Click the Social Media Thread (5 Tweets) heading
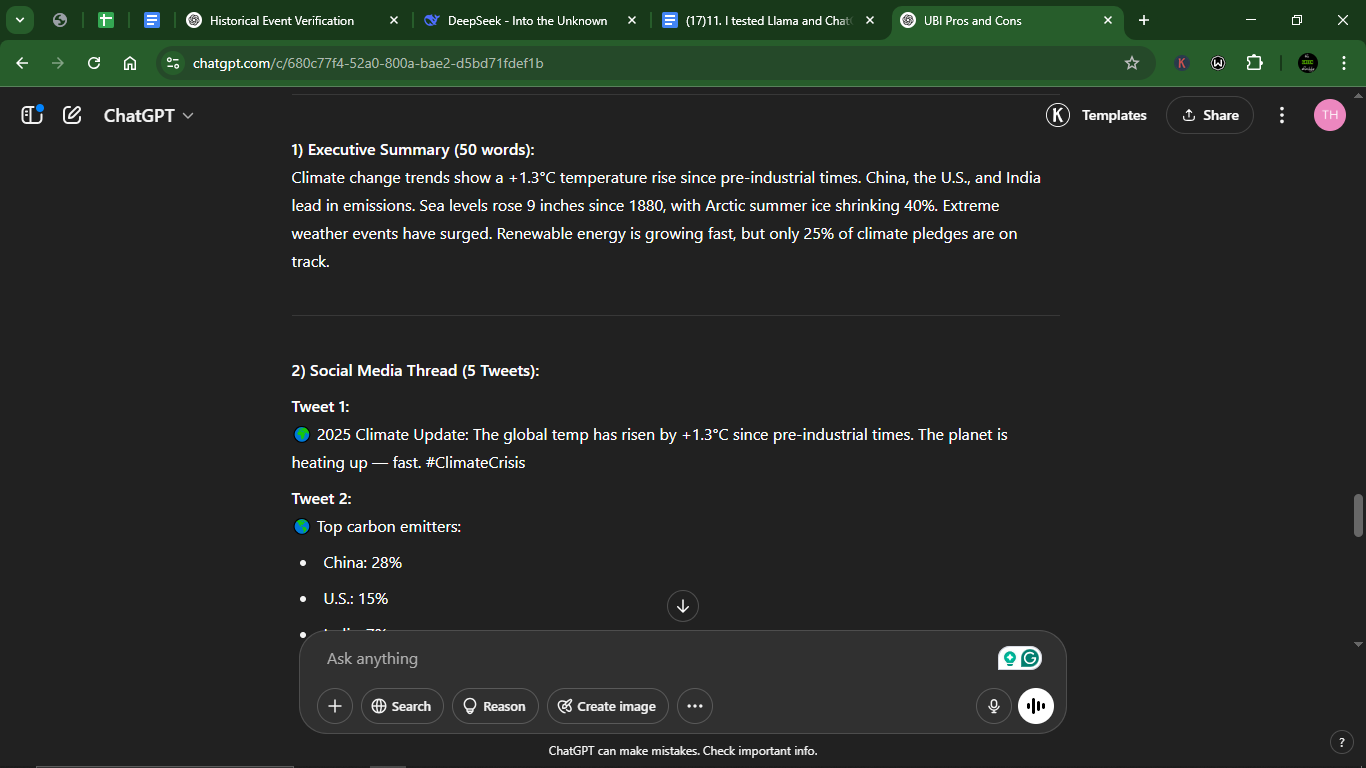Viewport: 1366px width, 768px height. click(x=415, y=371)
